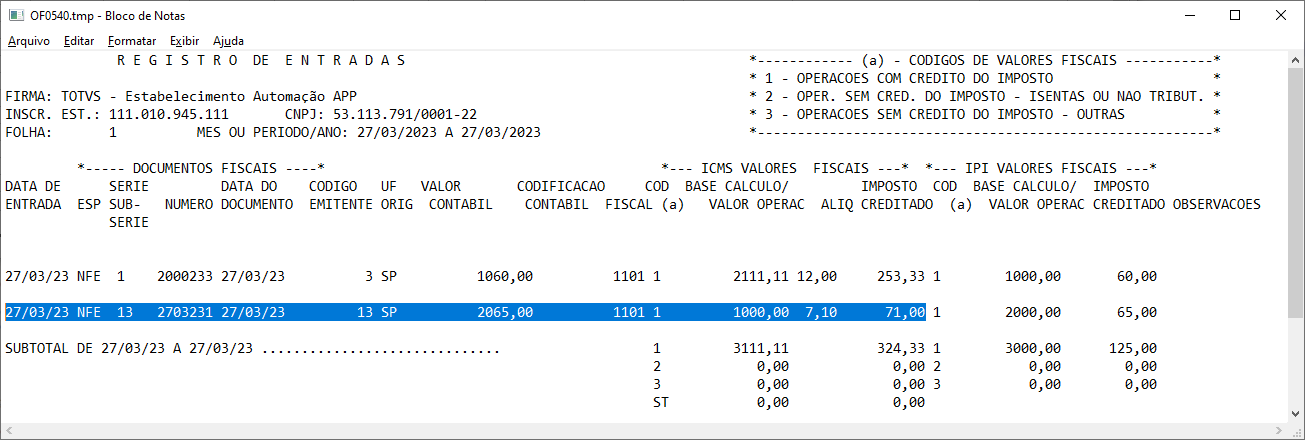Click the vertical scrollbar up arrow
This screenshot has height=440, width=1305.
tap(1295, 60)
